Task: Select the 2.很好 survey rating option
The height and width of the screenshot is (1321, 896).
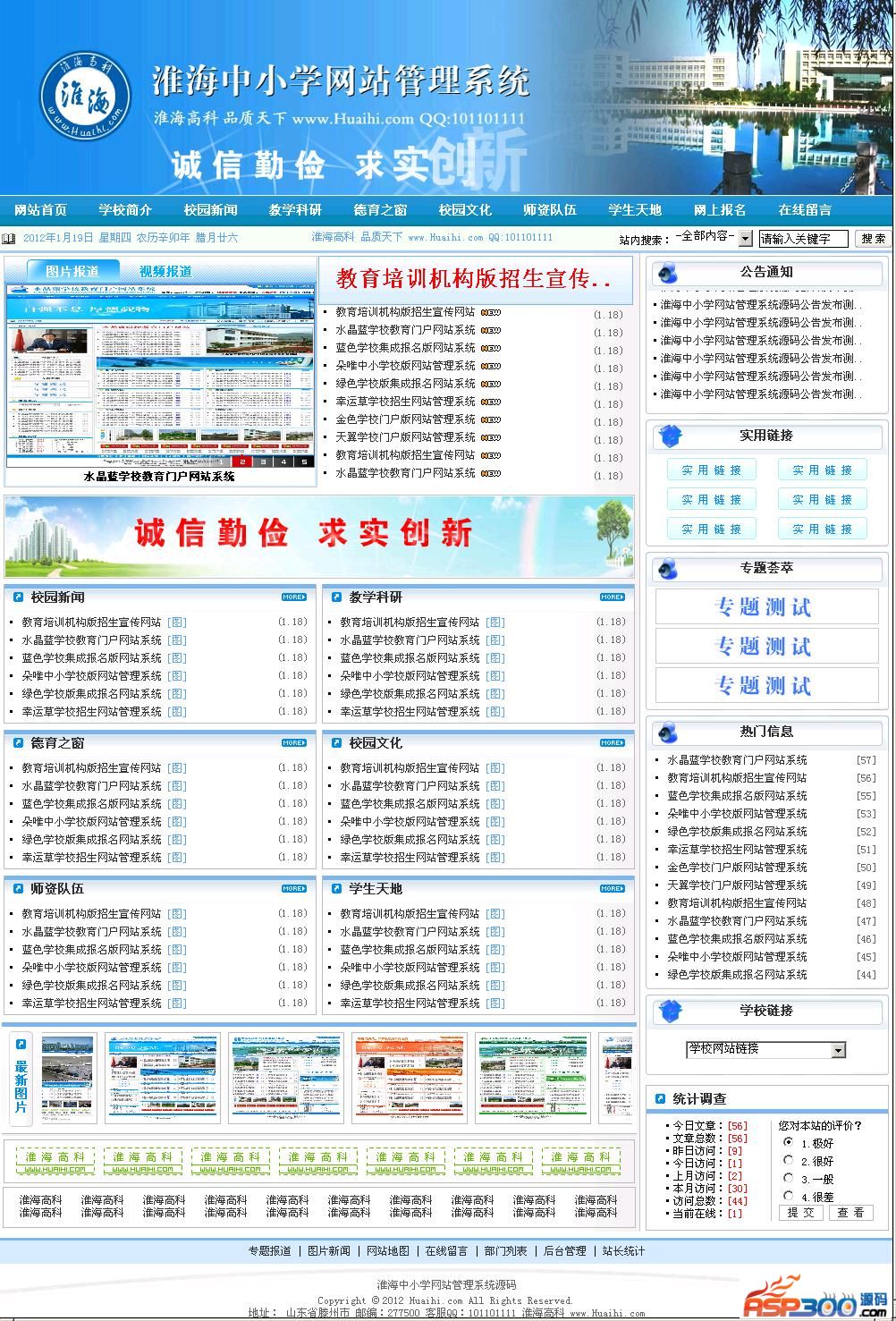Action: point(788,1160)
